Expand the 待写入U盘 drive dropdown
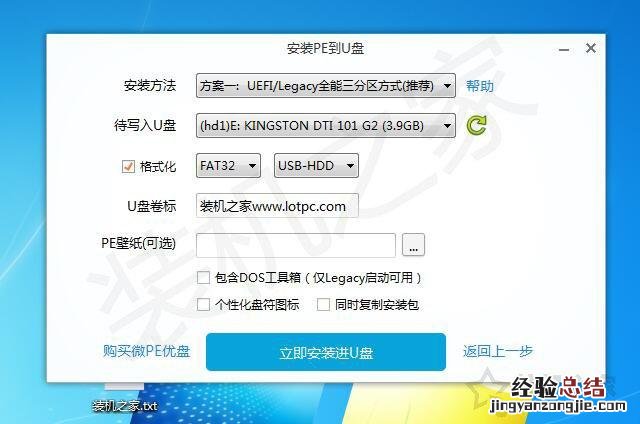 (326, 126)
